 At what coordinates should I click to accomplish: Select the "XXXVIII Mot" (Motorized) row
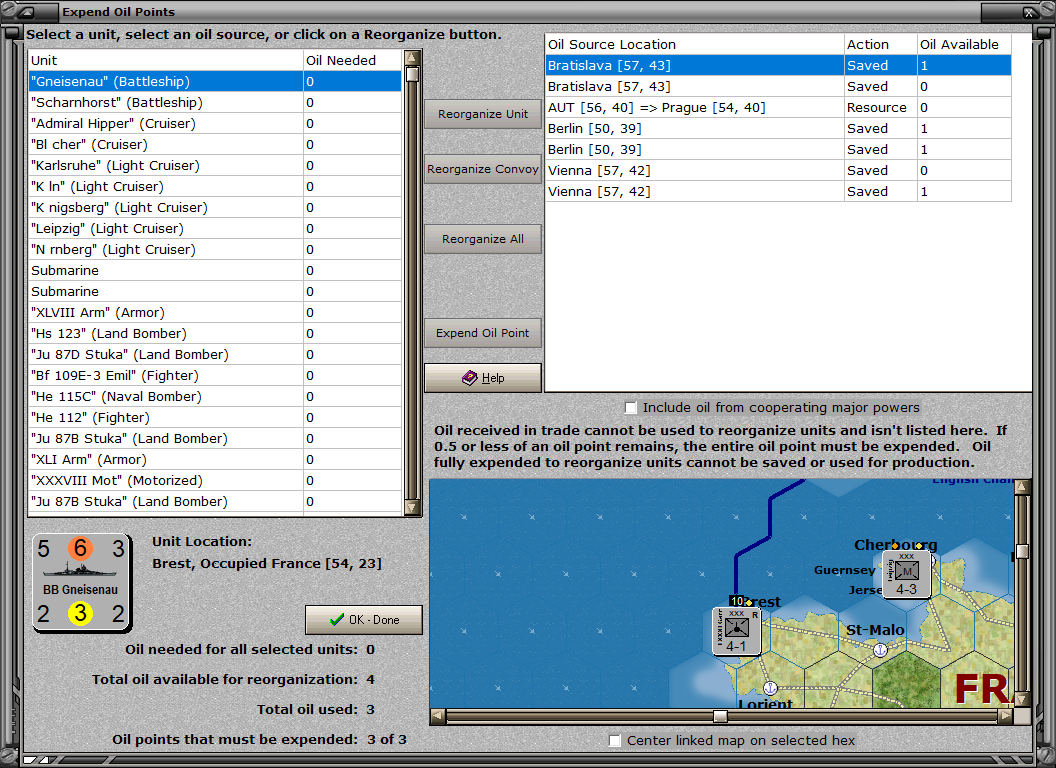(215, 480)
